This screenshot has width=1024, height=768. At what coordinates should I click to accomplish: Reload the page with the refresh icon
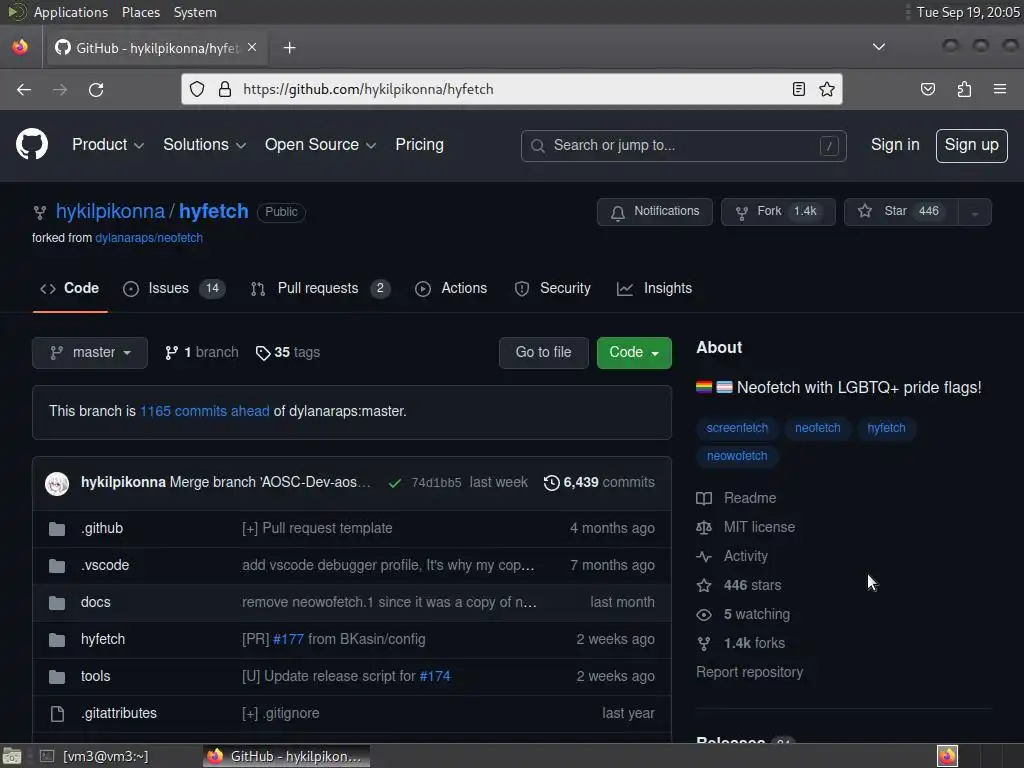(96, 89)
